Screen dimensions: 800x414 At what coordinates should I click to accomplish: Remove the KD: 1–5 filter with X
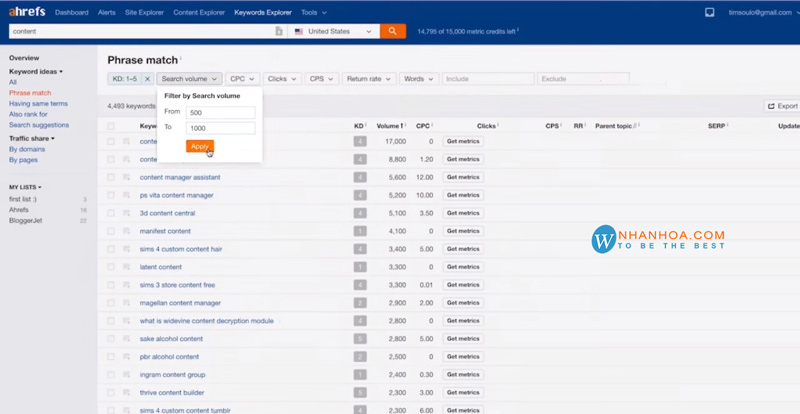[x=148, y=78]
